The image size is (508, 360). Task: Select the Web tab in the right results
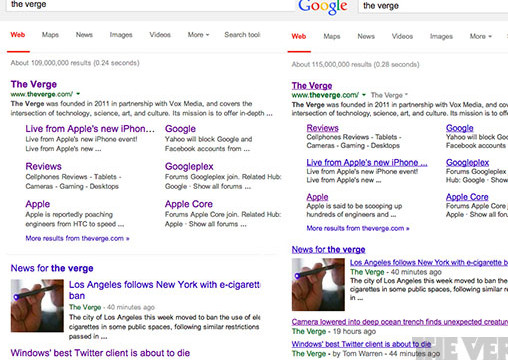(299, 36)
